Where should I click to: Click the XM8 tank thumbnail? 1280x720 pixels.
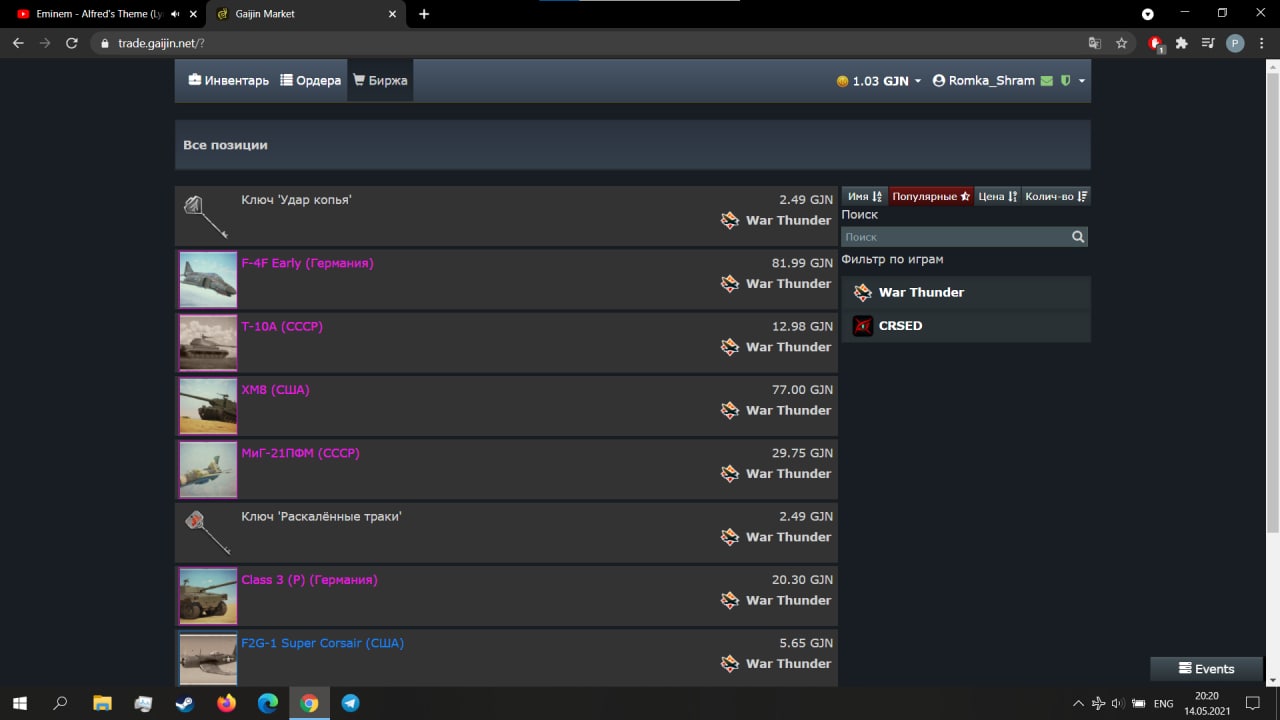(208, 406)
